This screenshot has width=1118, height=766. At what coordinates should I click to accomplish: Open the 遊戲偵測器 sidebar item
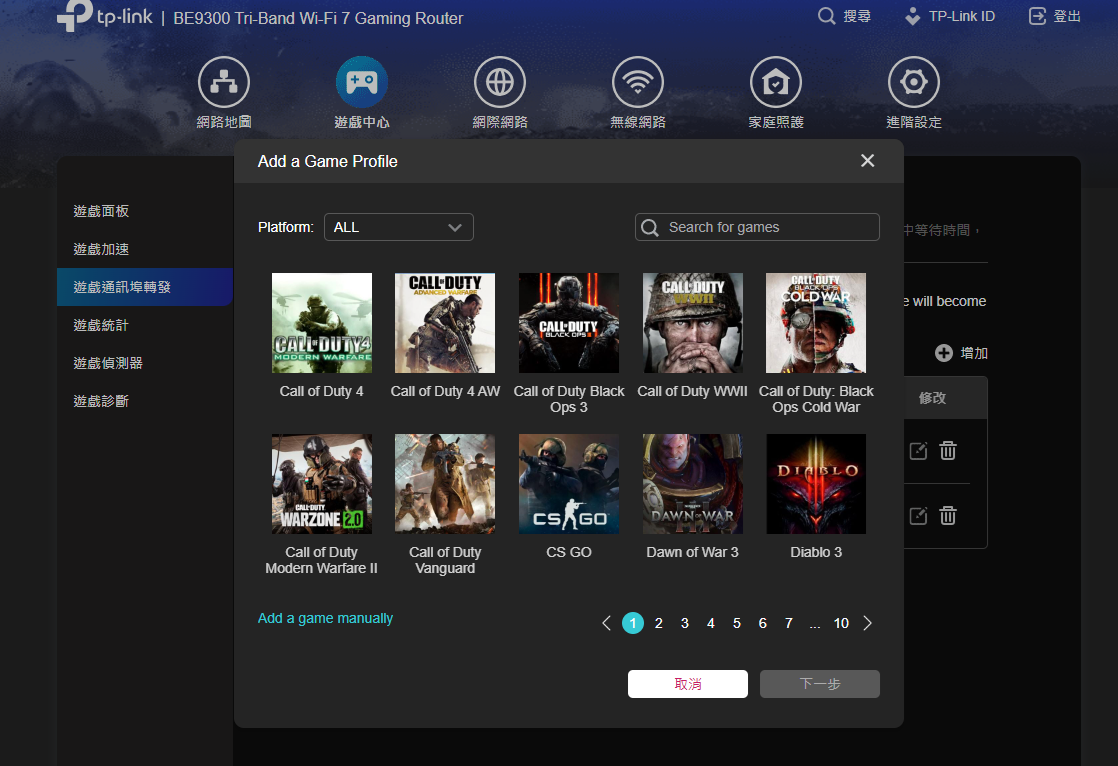pyautogui.click(x=108, y=363)
